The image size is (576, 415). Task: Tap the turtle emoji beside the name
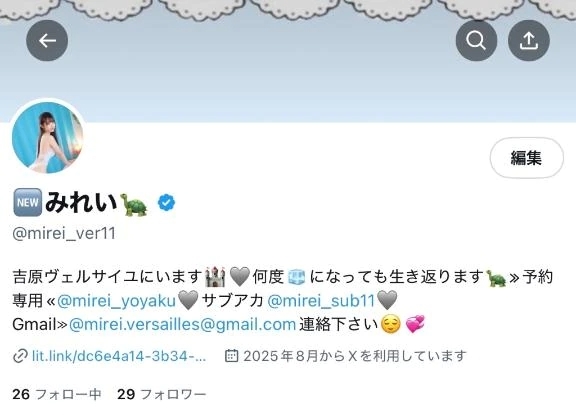coord(134,204)
